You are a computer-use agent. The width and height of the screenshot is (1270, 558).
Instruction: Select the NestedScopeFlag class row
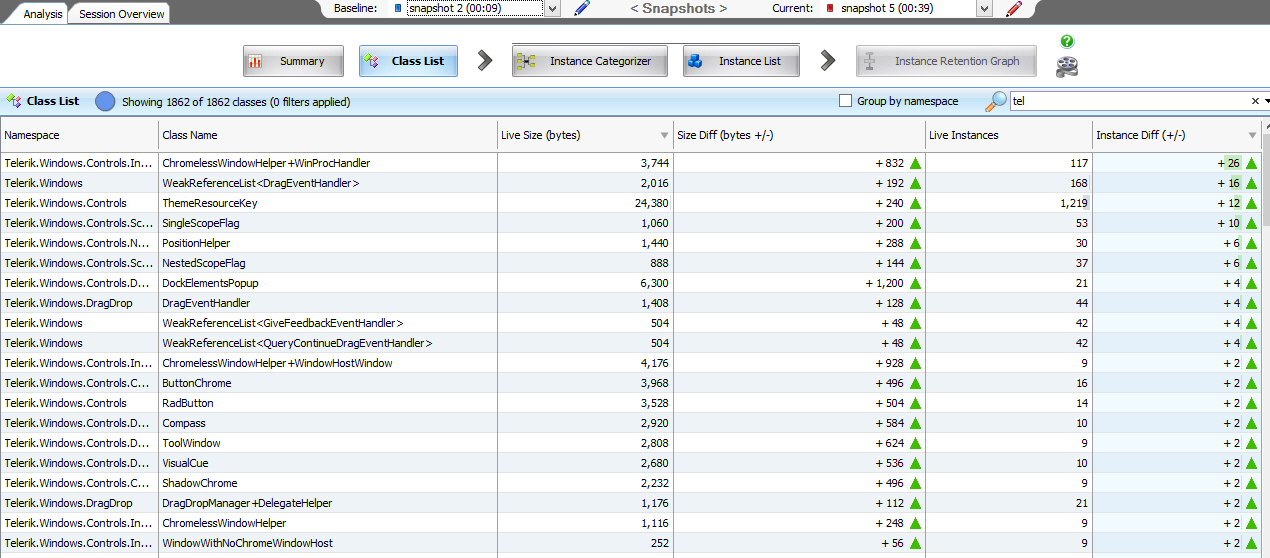tap(630, 263)
